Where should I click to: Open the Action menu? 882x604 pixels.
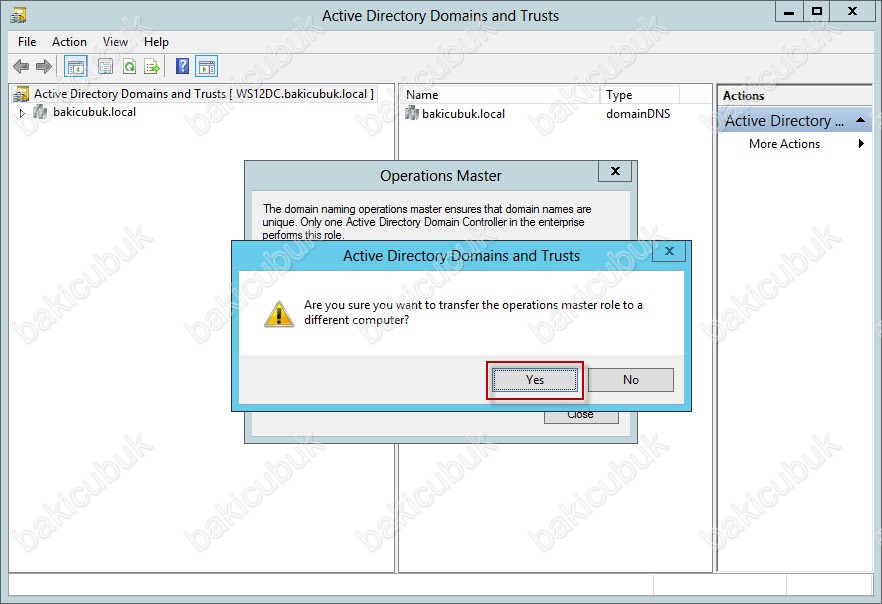69,42
